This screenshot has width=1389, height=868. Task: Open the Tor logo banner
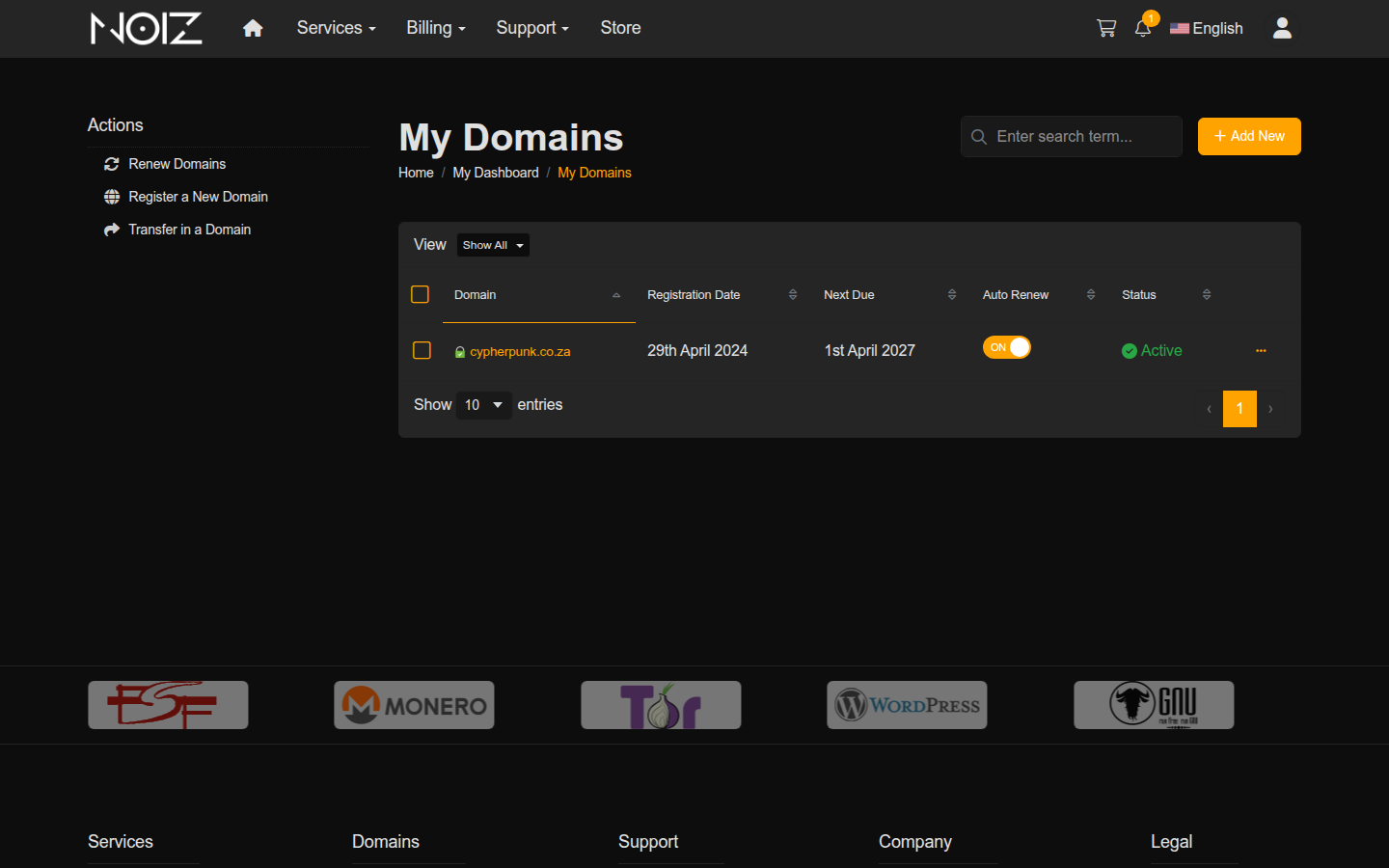(x=661, y=705)
